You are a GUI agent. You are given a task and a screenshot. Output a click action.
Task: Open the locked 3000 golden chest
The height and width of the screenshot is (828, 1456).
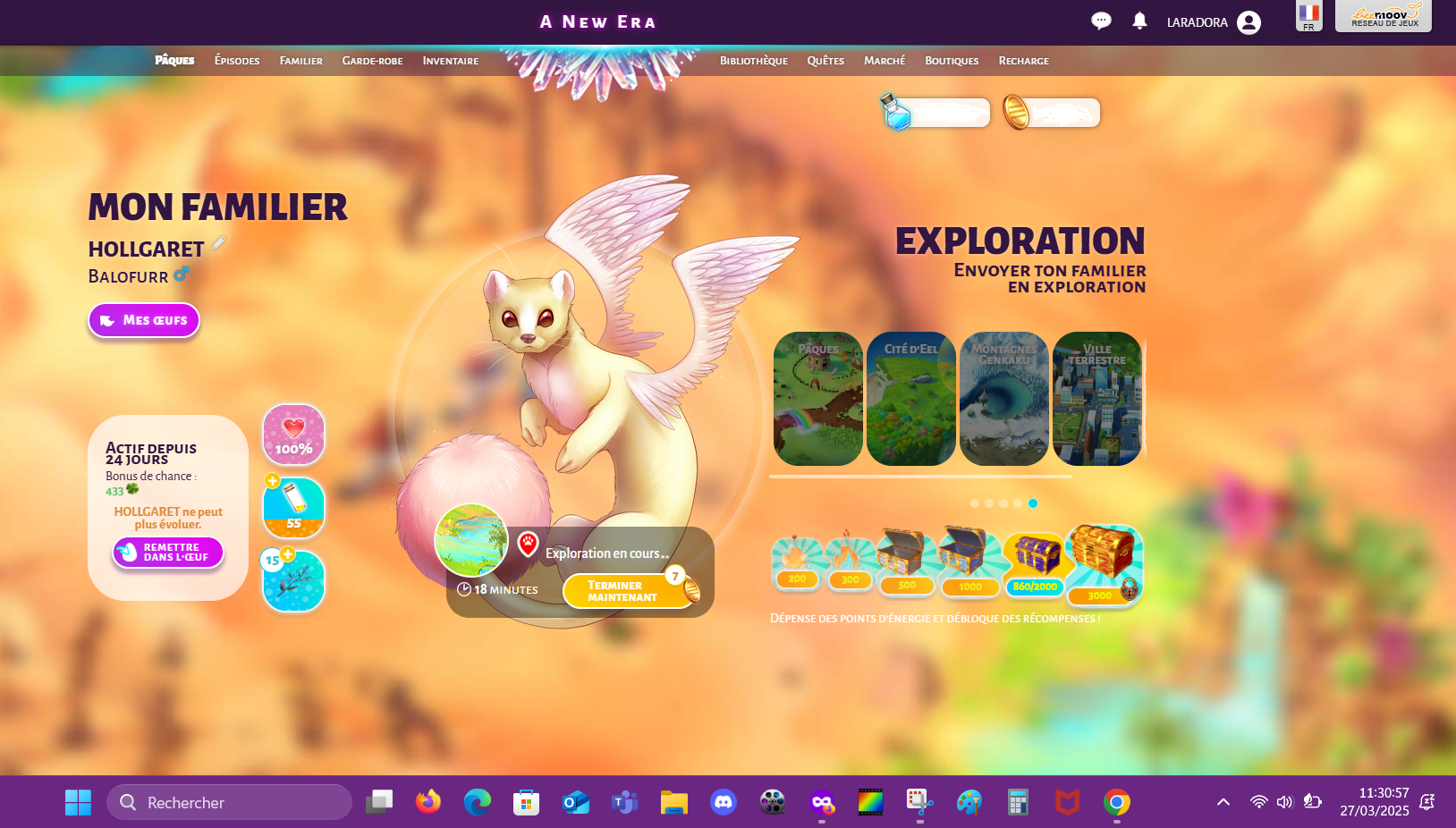pyautogui.click(x=1104, y=565)
